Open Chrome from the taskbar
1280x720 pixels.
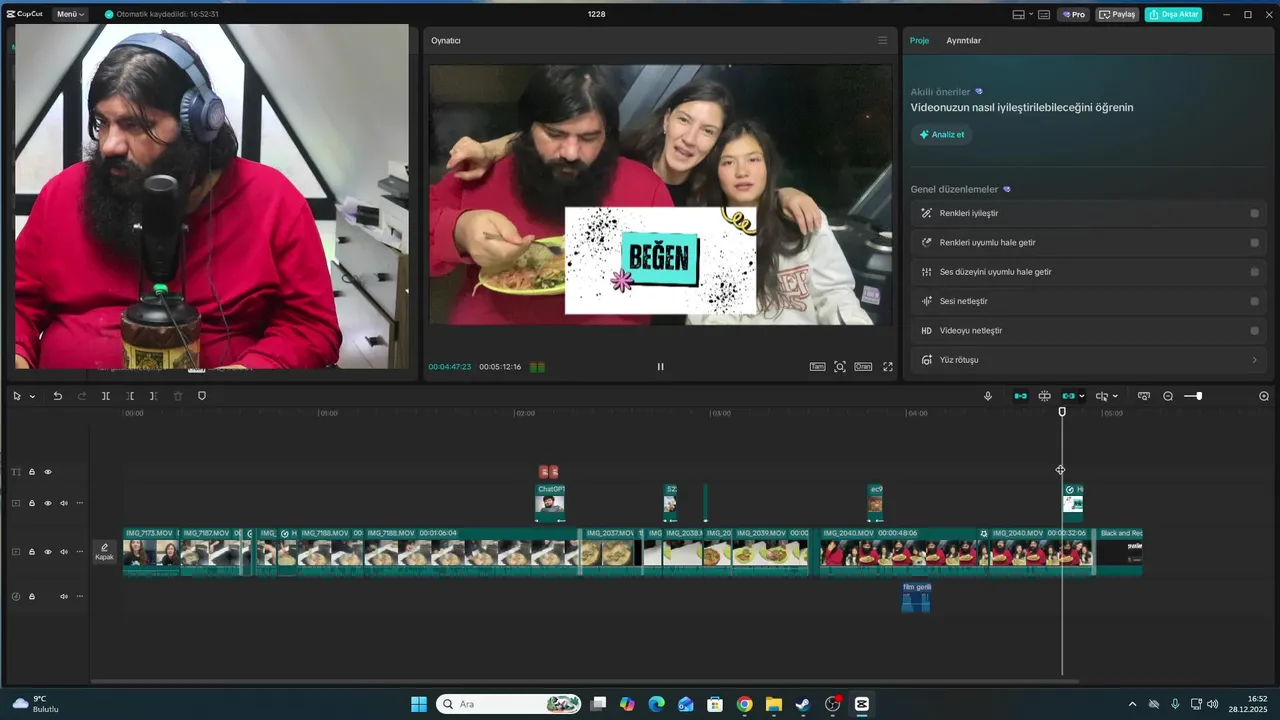[744, 704]
